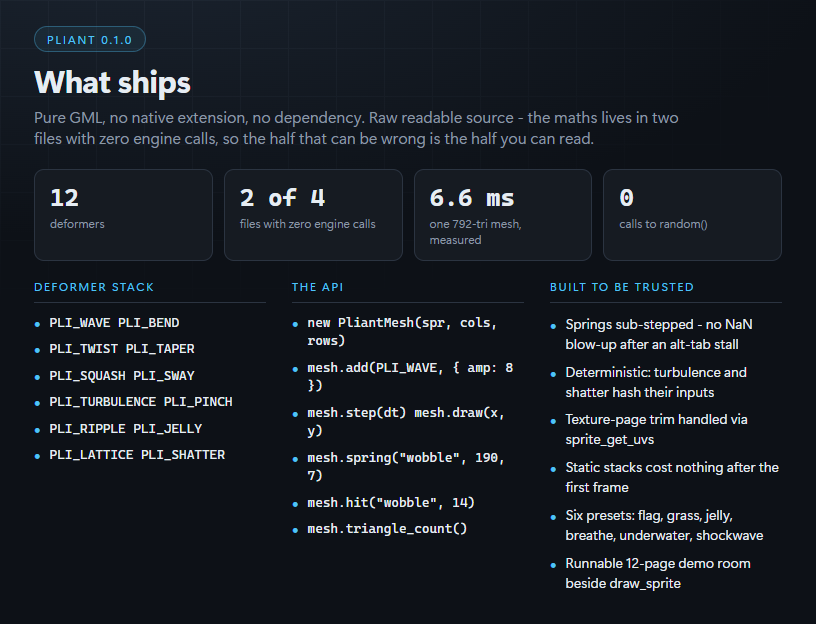
Task: Click THE API section header
Action: coord(317,287)
